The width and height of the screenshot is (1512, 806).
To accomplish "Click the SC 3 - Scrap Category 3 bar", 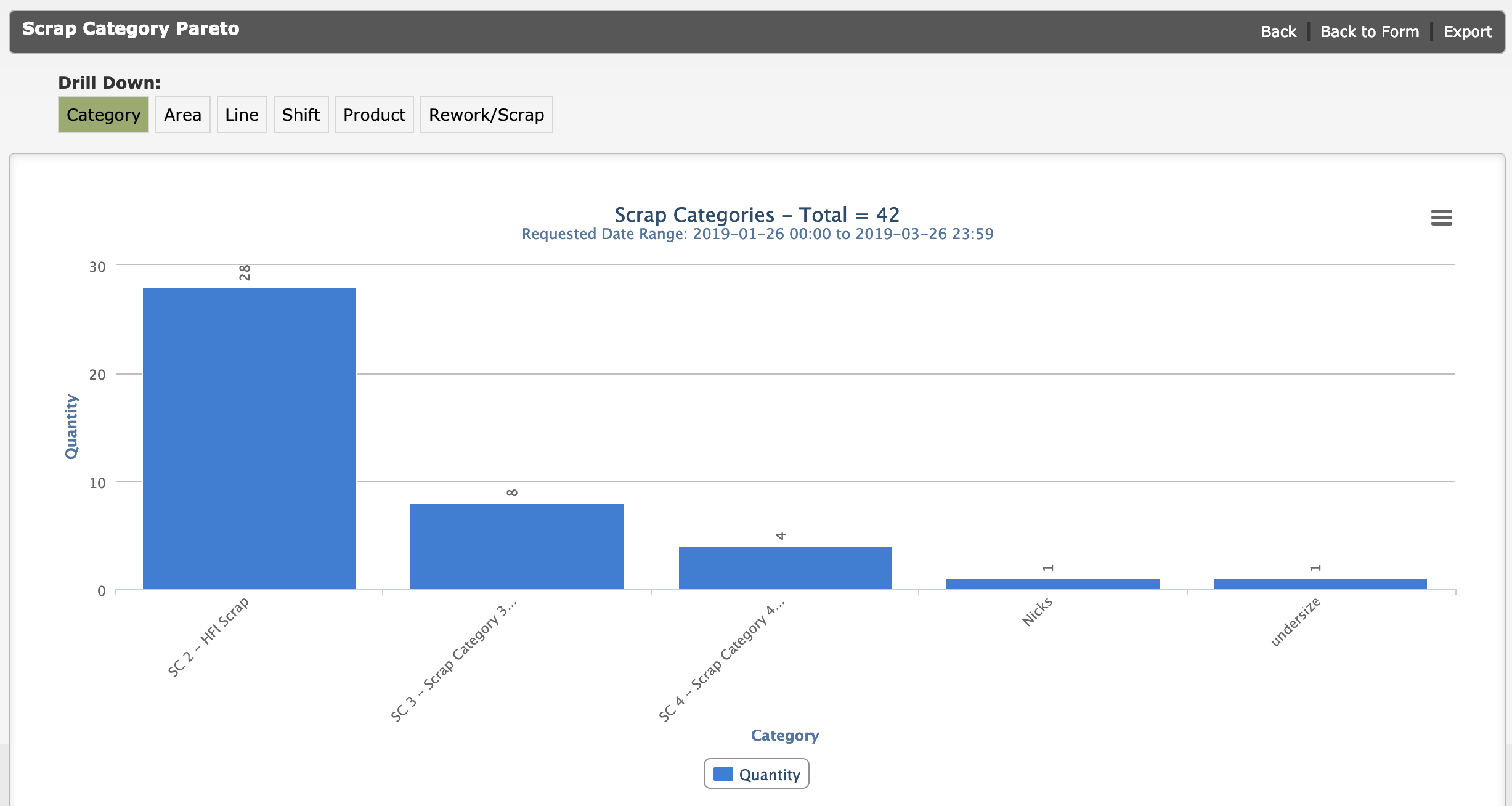I will pyautogui.click(x=517, y=547).
